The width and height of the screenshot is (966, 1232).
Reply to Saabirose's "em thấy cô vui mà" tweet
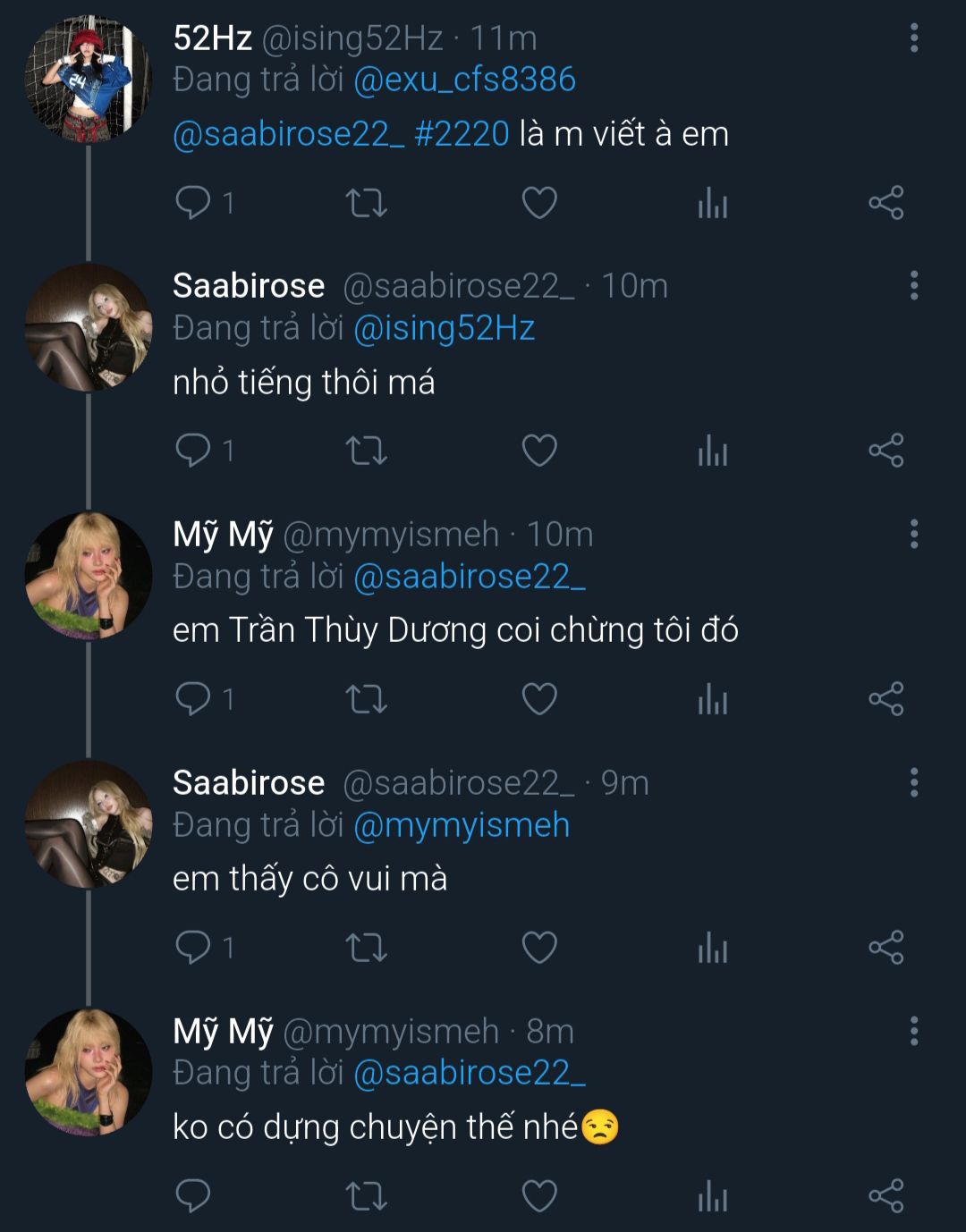[193, 947]
